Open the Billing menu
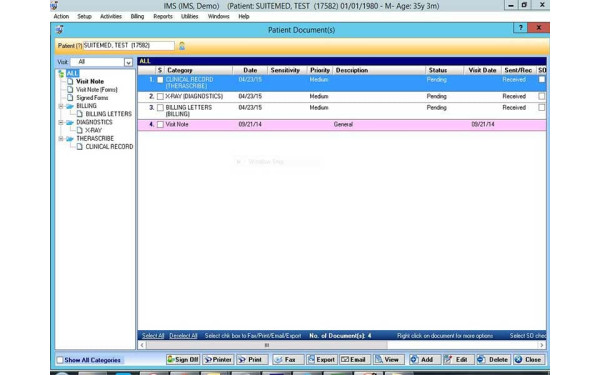This screenshot has height=375, width=600. pyautogui.click(x=137, y=16)
